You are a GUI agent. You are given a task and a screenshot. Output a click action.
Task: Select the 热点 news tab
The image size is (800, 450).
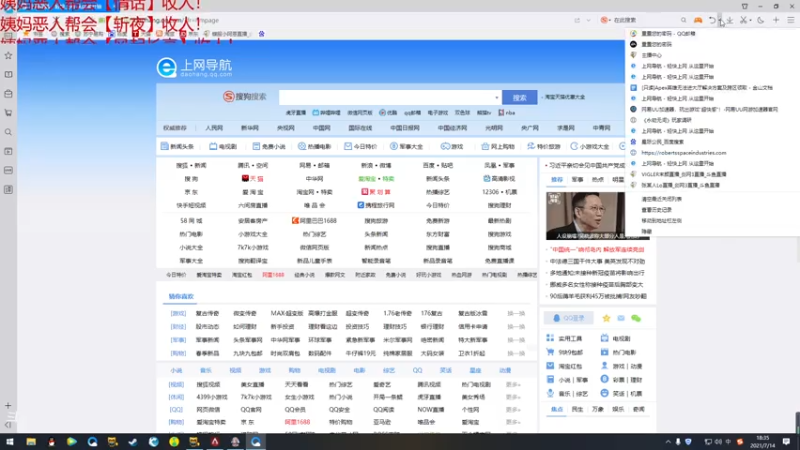coord(597,180)
